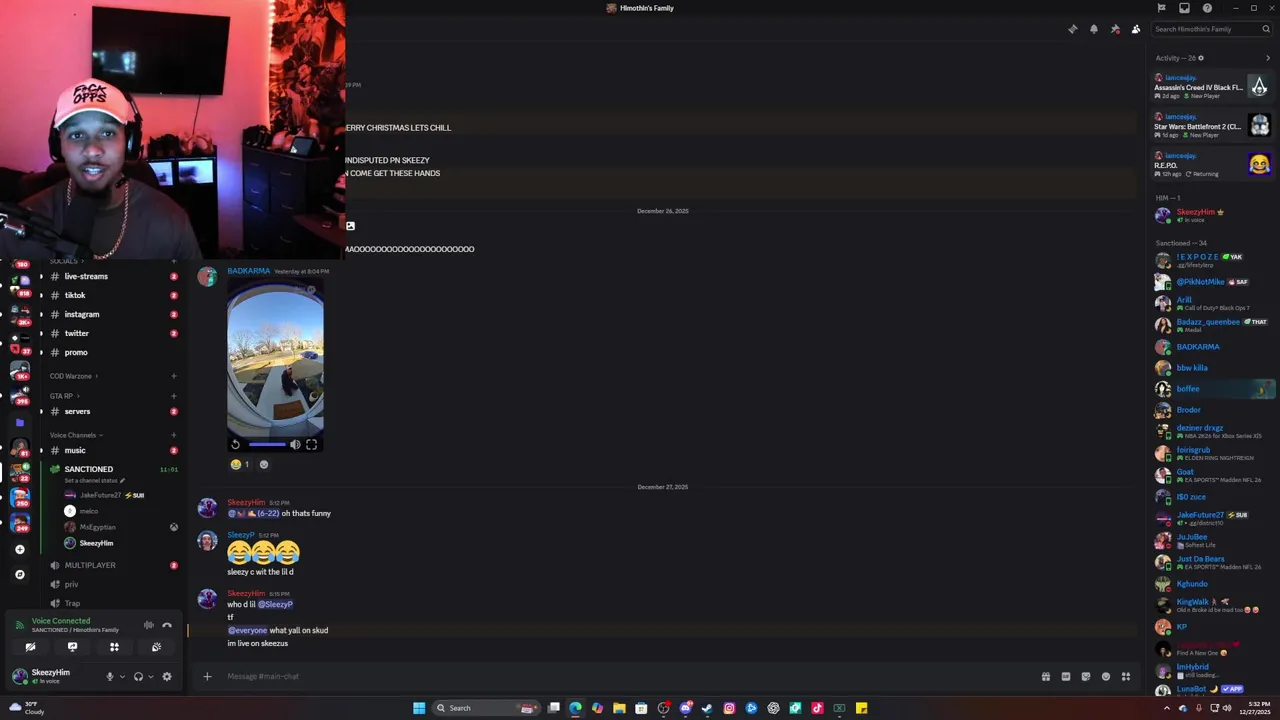Open the Threads icon in channel header

point(1073,29)
